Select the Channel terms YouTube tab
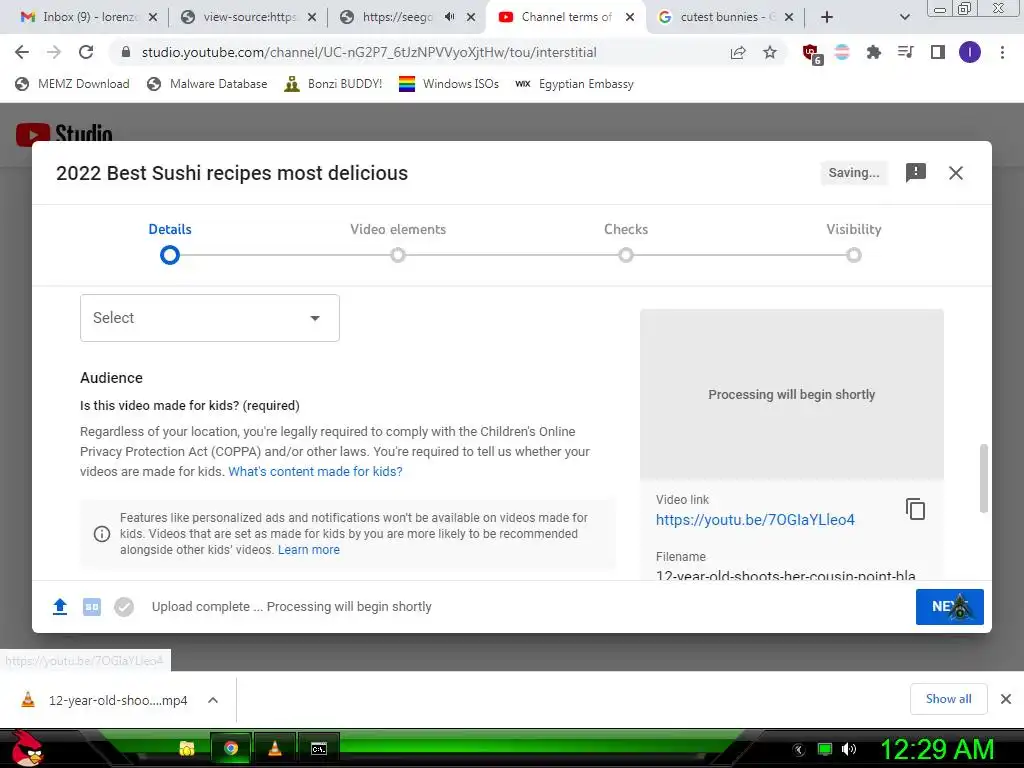 [566, 17]
